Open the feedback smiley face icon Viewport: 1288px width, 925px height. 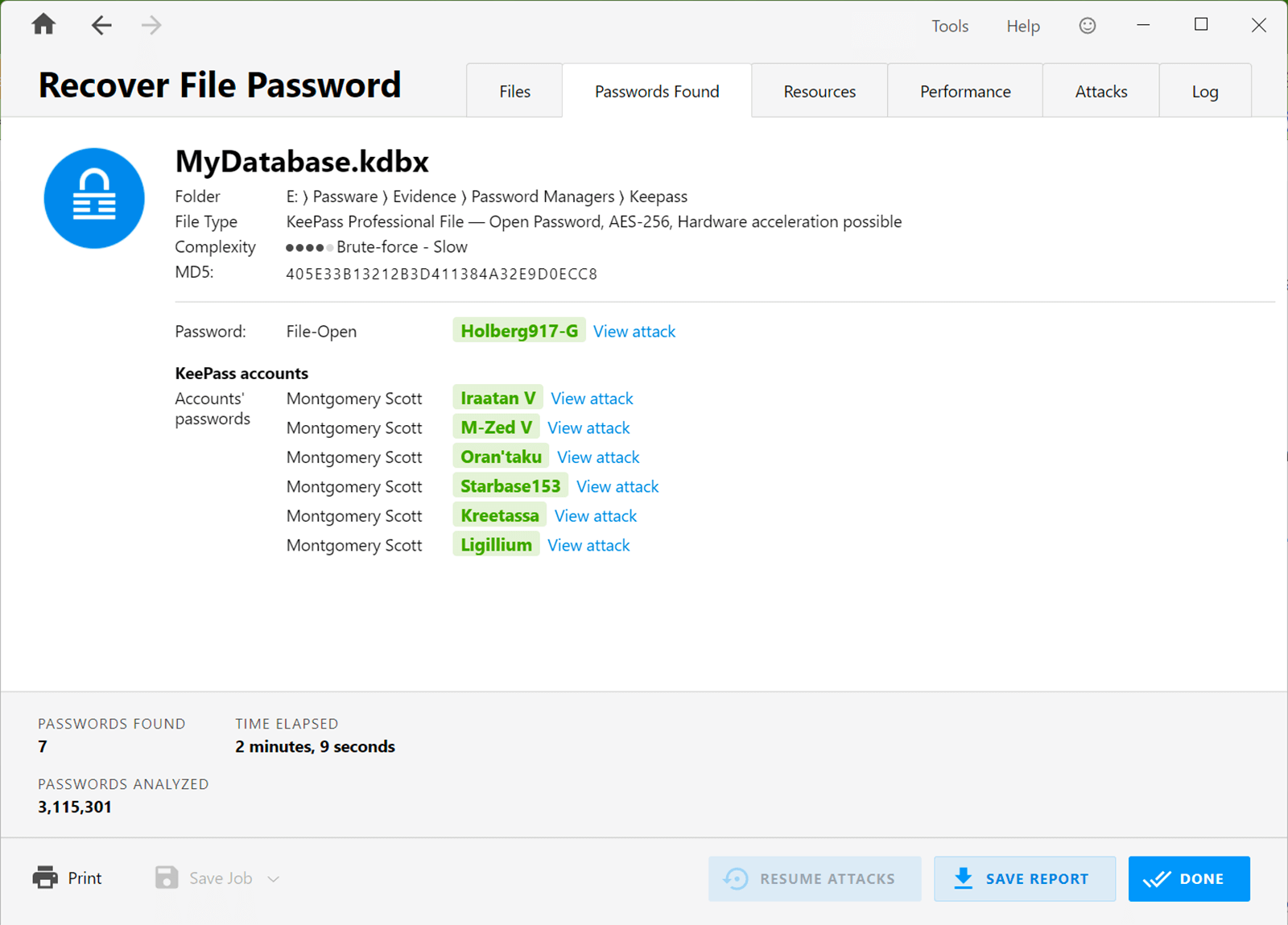tap(1087, 25)
